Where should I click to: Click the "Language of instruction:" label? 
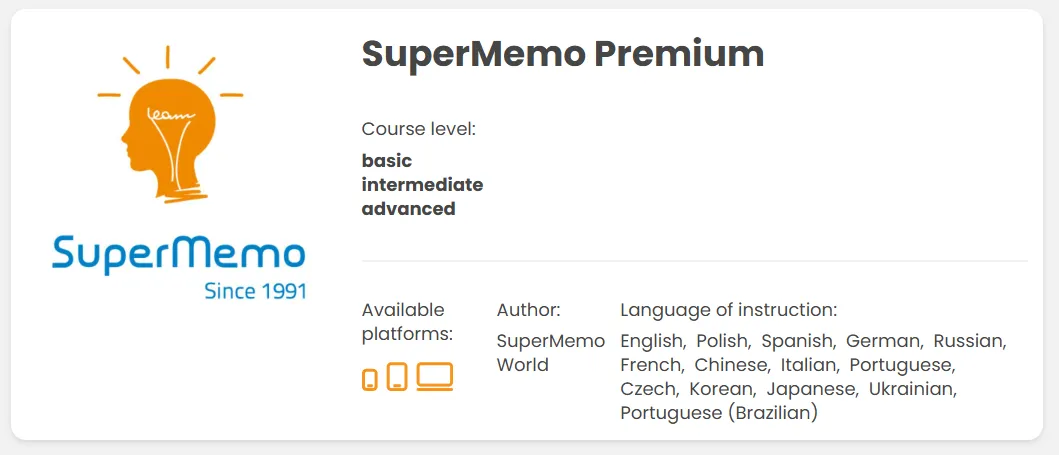click(x=728, y=309)
